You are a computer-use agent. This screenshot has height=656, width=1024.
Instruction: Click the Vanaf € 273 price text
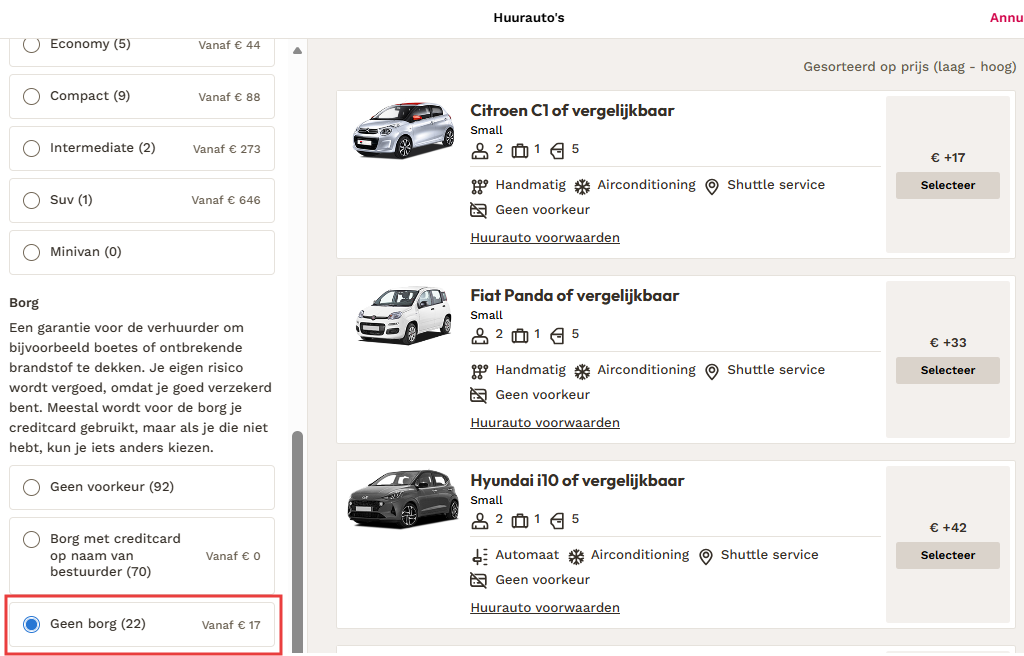(227, 149)
